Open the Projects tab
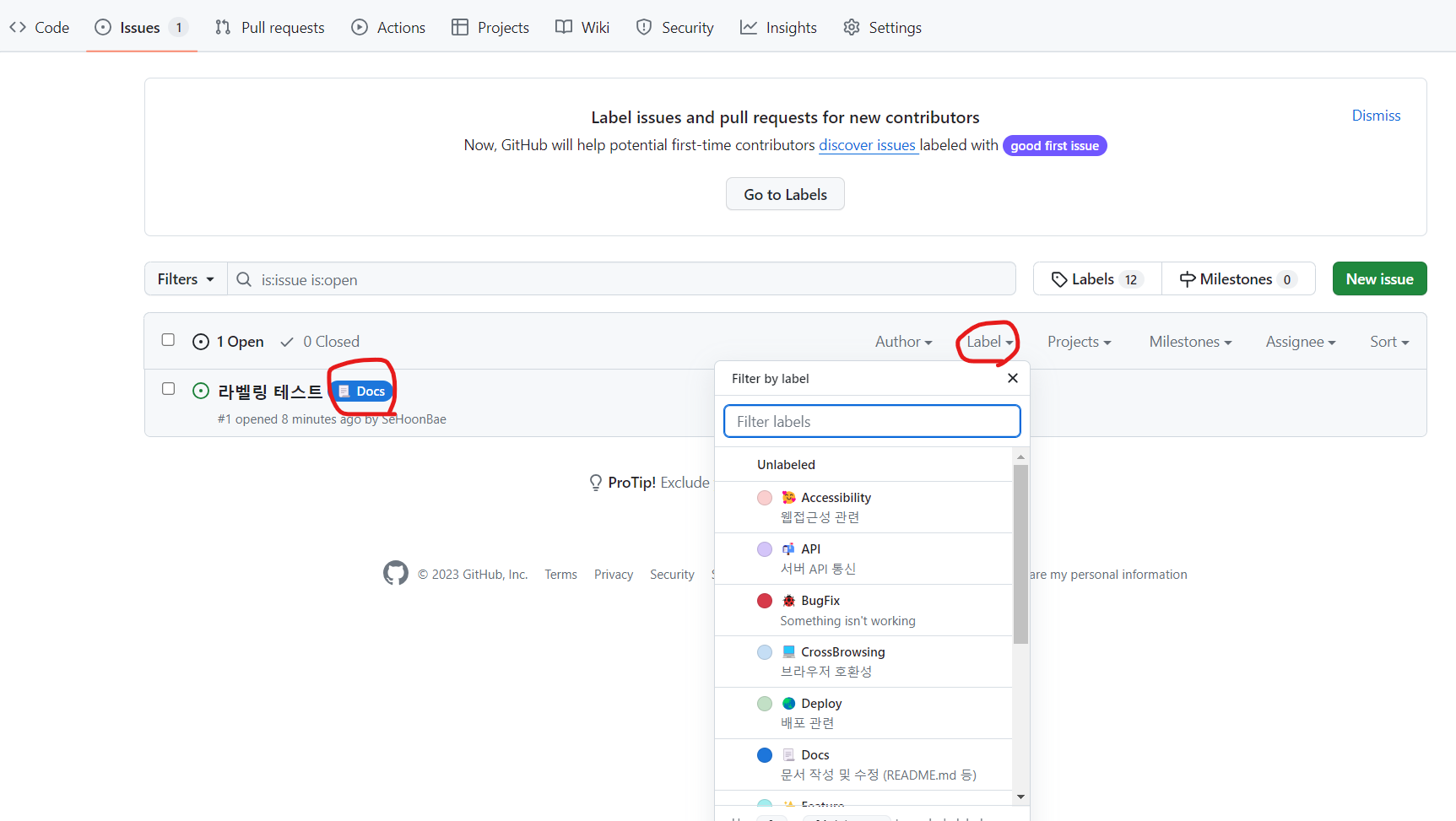 pos(490,27)
